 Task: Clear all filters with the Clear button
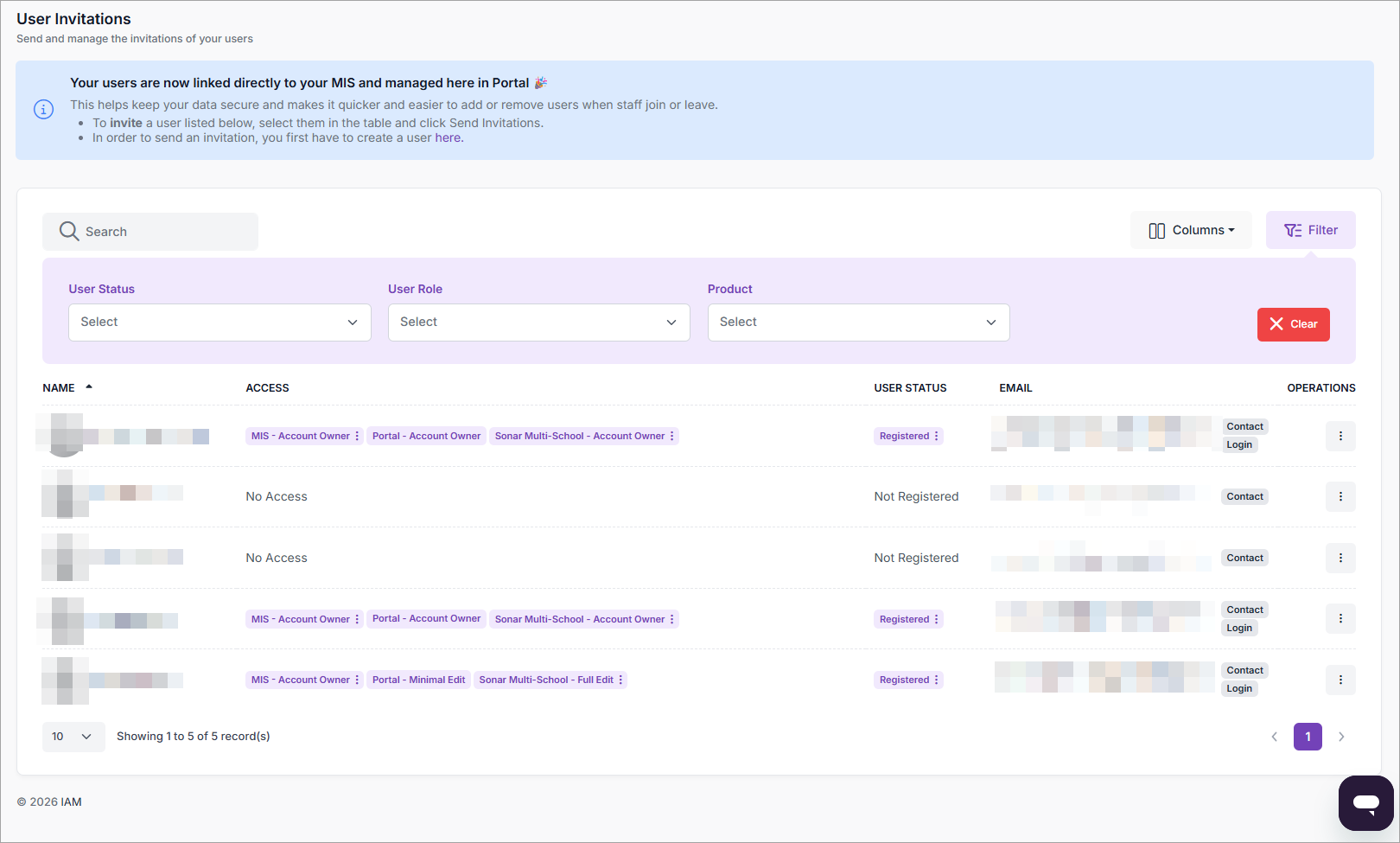coord(1293,325)
